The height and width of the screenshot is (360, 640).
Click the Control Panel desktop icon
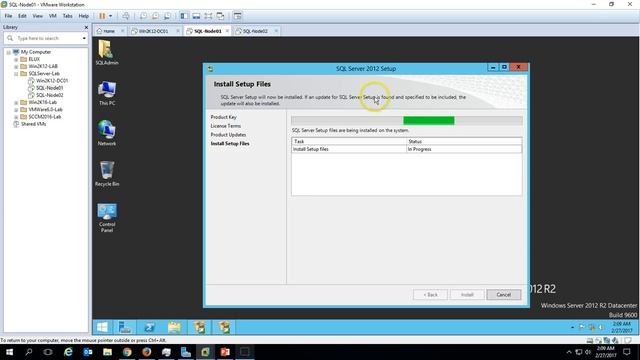tap(107, 218)
